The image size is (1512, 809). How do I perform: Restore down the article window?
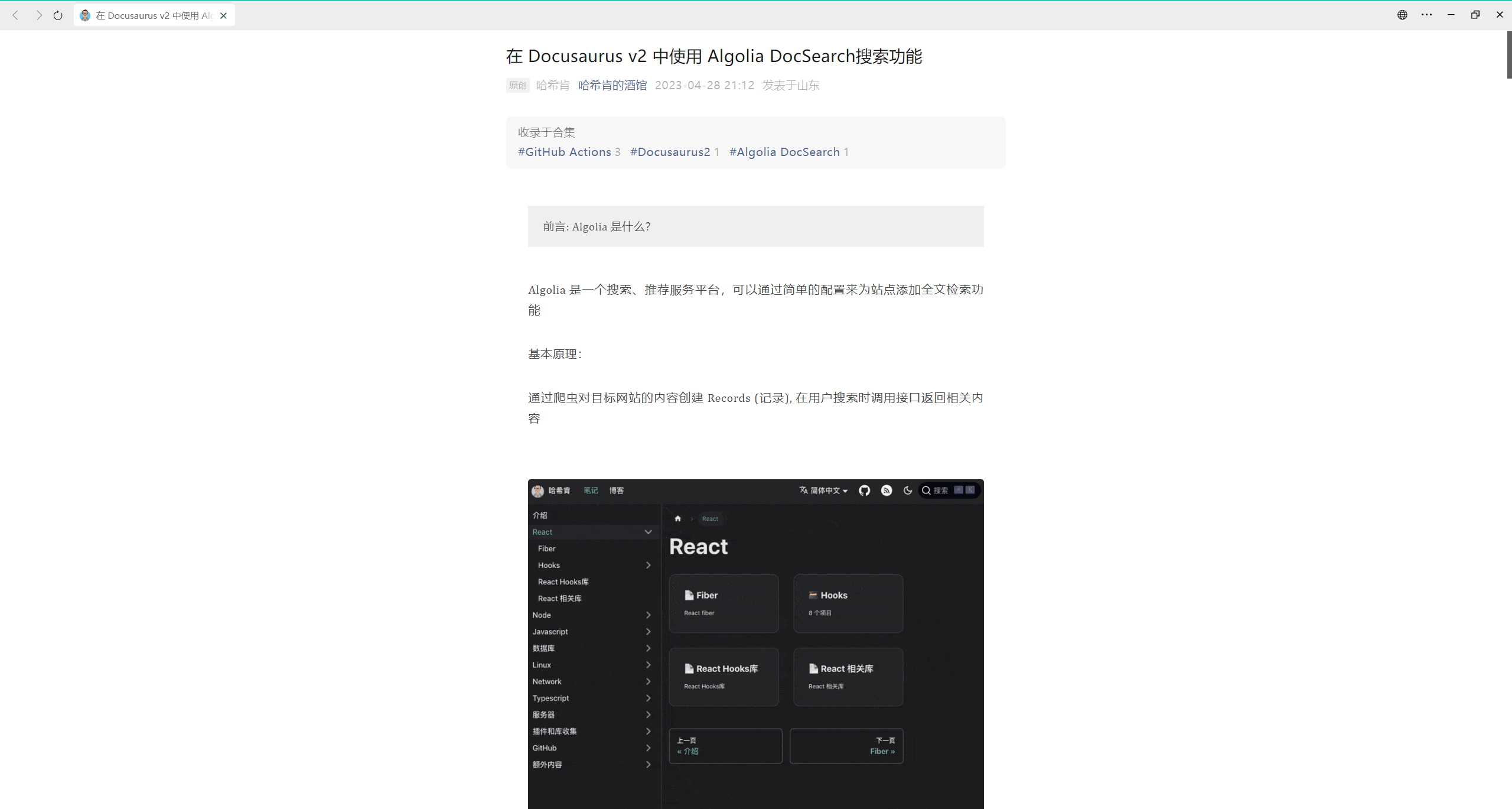pos(1475,15)
